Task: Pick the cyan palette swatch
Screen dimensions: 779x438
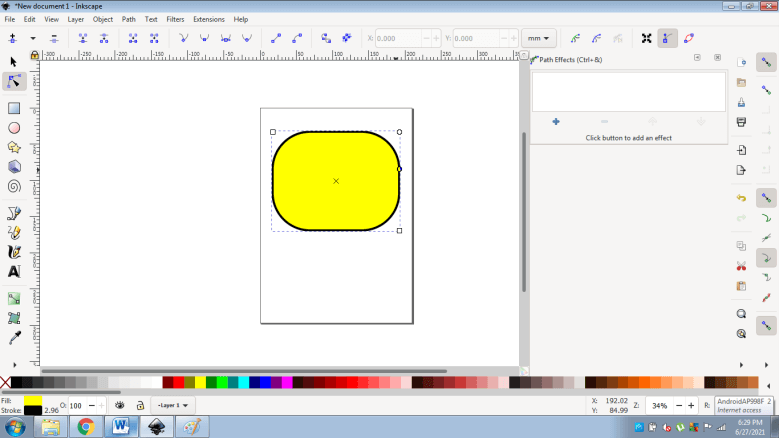Action: (x=243, y=382)
